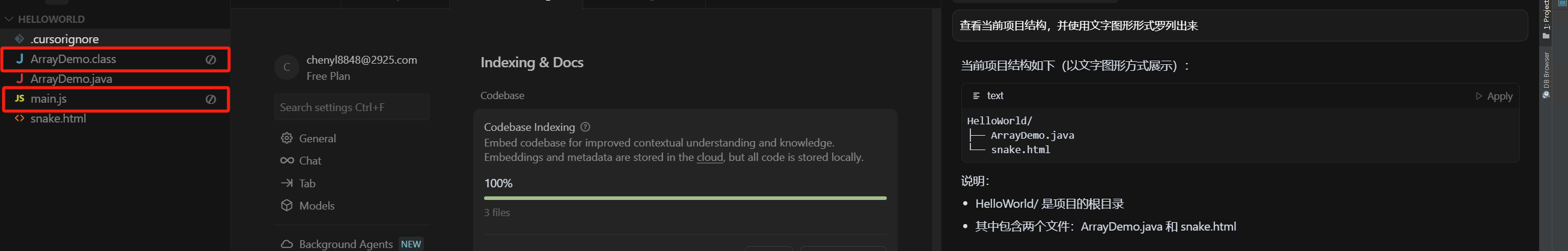Screen dimensions: 1568x251
Task: Go to the Tab settings section
Action: [x=307, y=184]
